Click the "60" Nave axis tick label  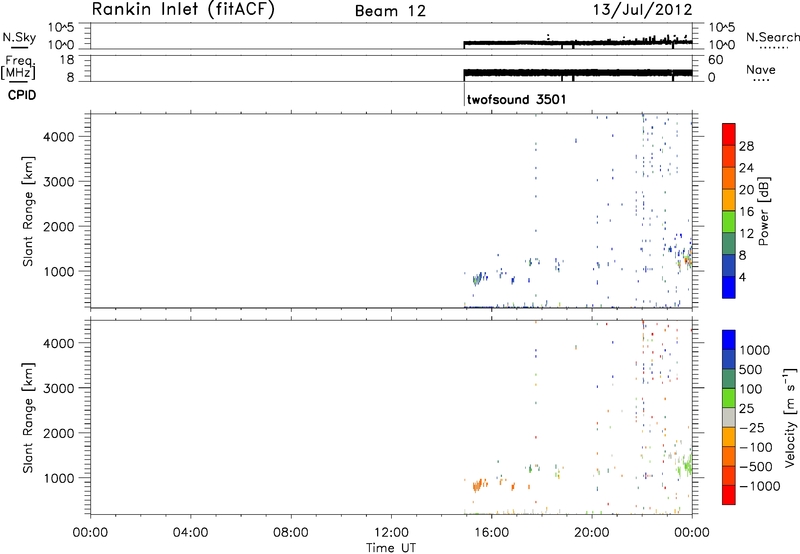click(x=715, y=60)
